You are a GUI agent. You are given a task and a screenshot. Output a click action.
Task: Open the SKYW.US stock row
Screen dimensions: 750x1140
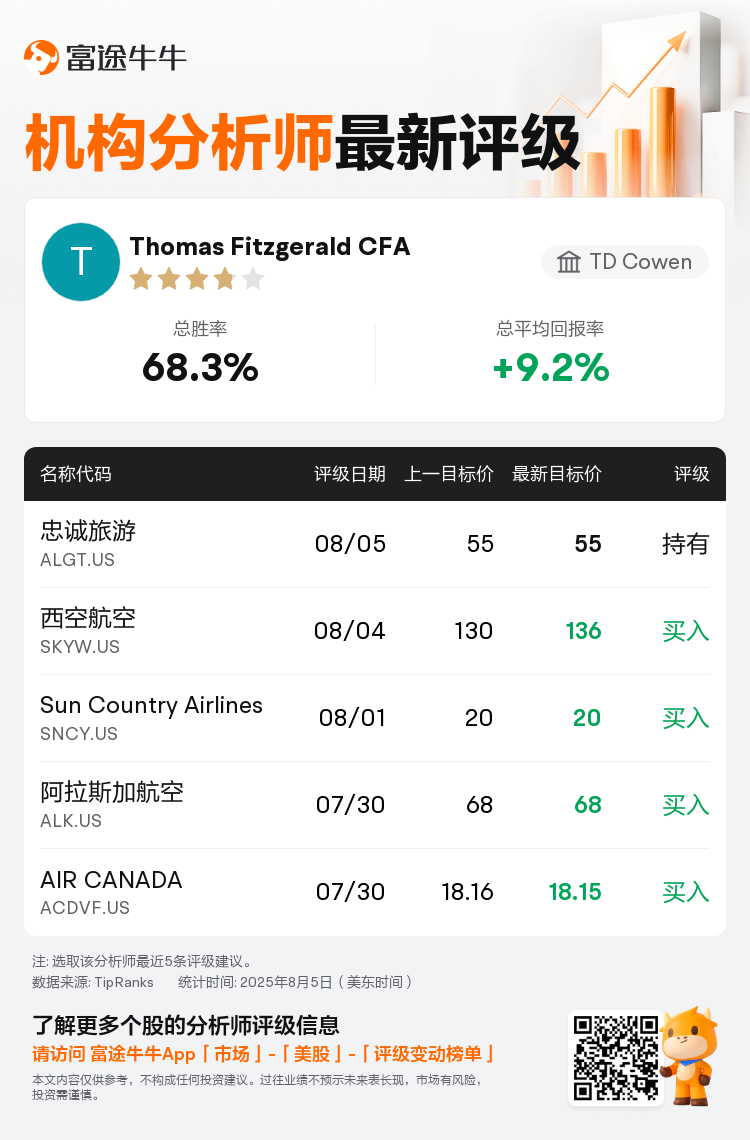375,631
